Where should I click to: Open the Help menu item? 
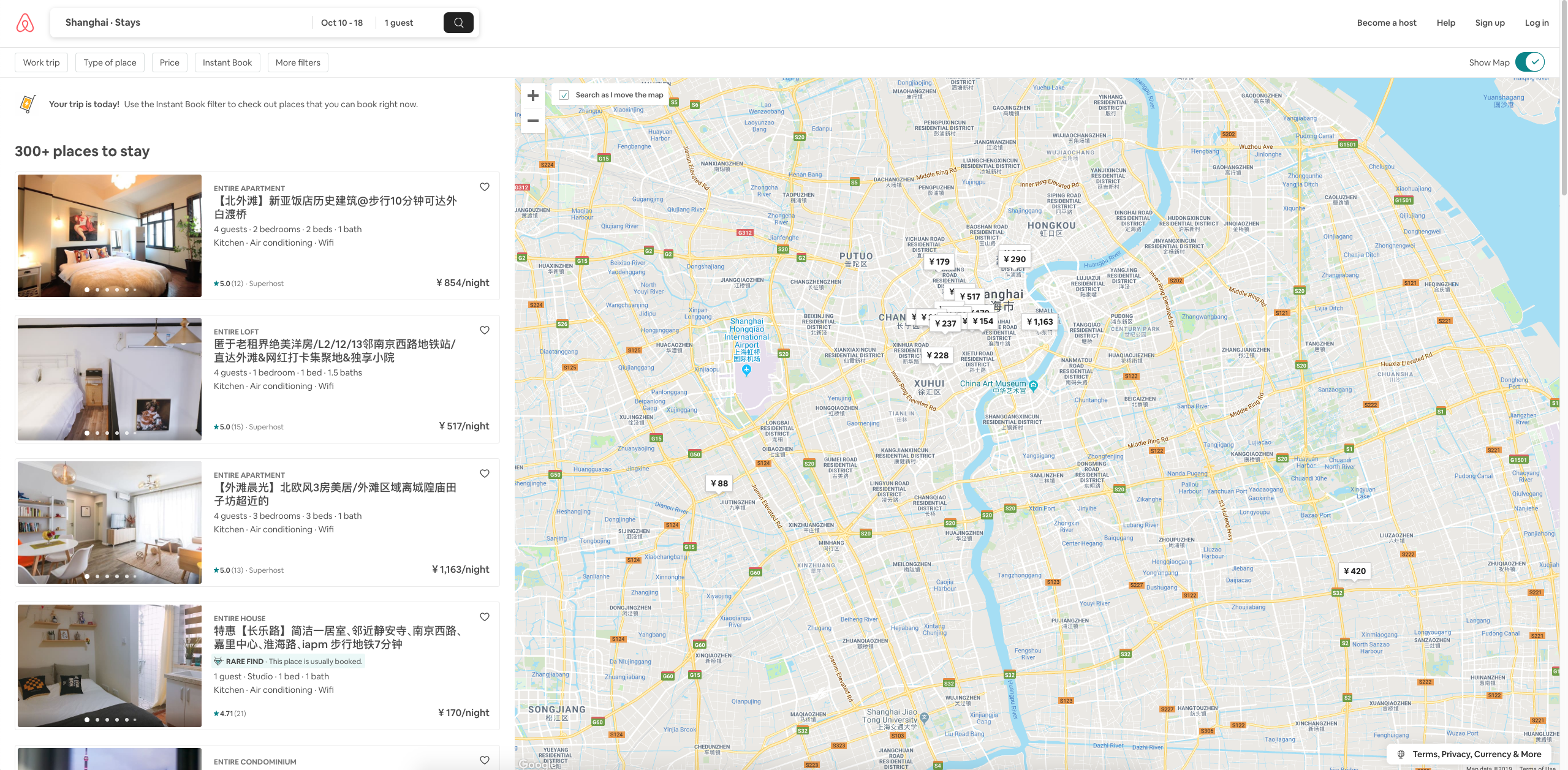click(x=1446, y=23)
